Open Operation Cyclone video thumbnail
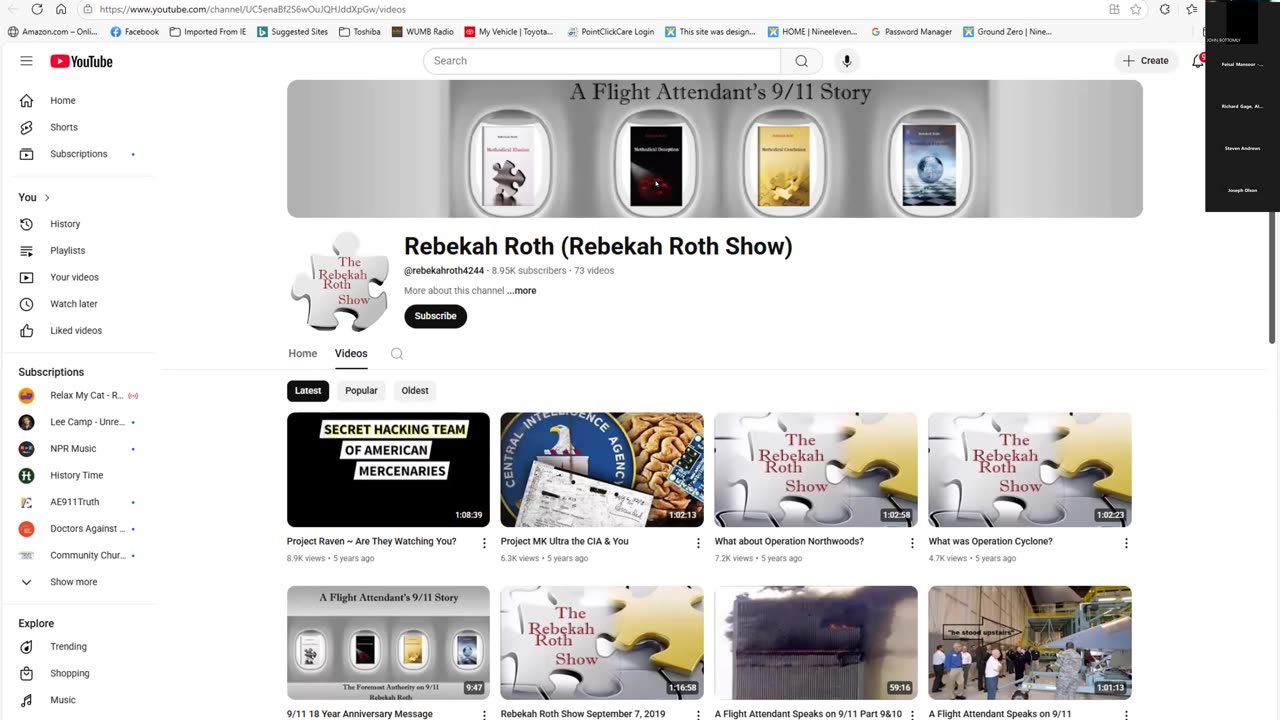 pos(1030,470)
